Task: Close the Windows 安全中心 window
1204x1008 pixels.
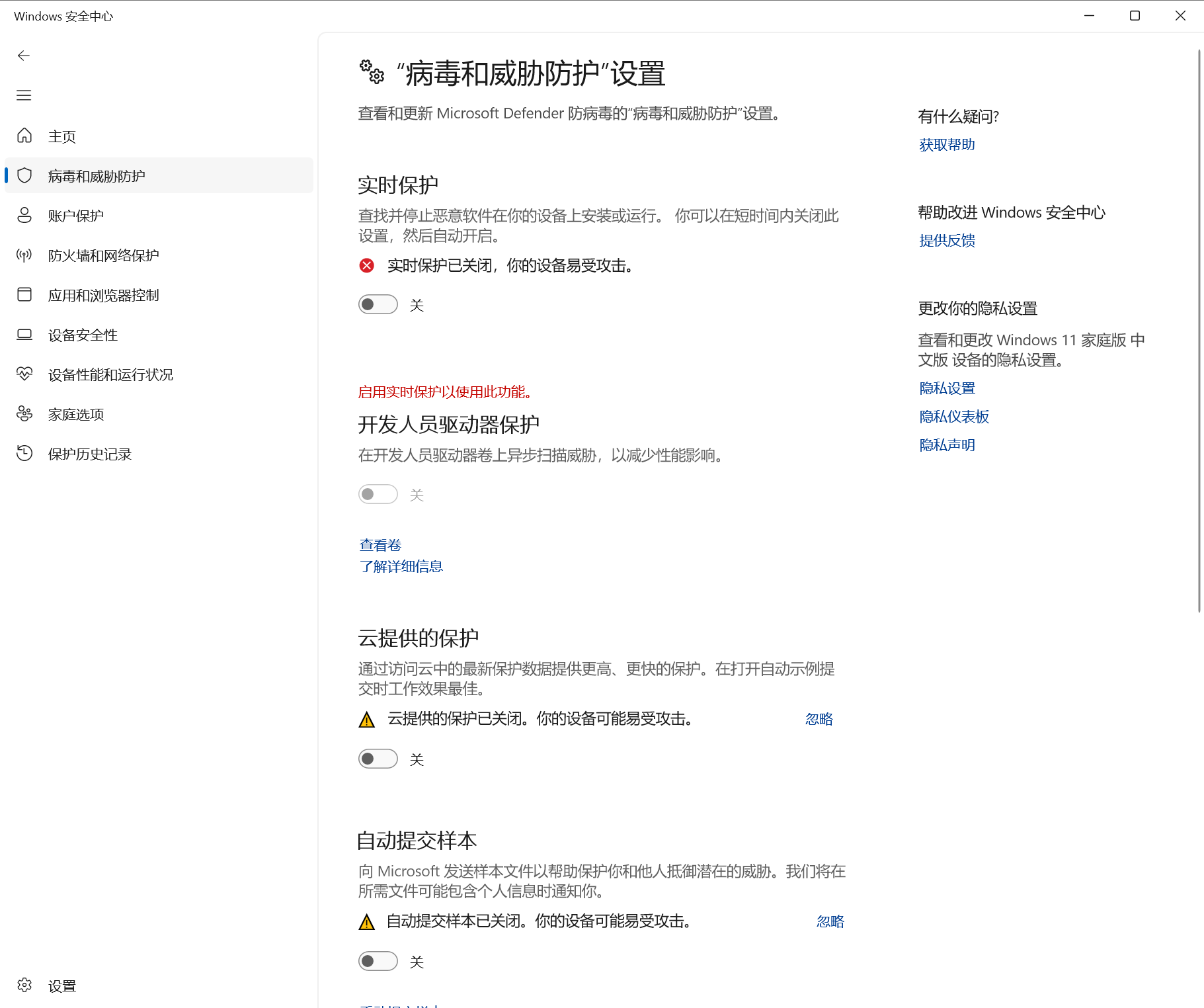Action: [1180, 16]
